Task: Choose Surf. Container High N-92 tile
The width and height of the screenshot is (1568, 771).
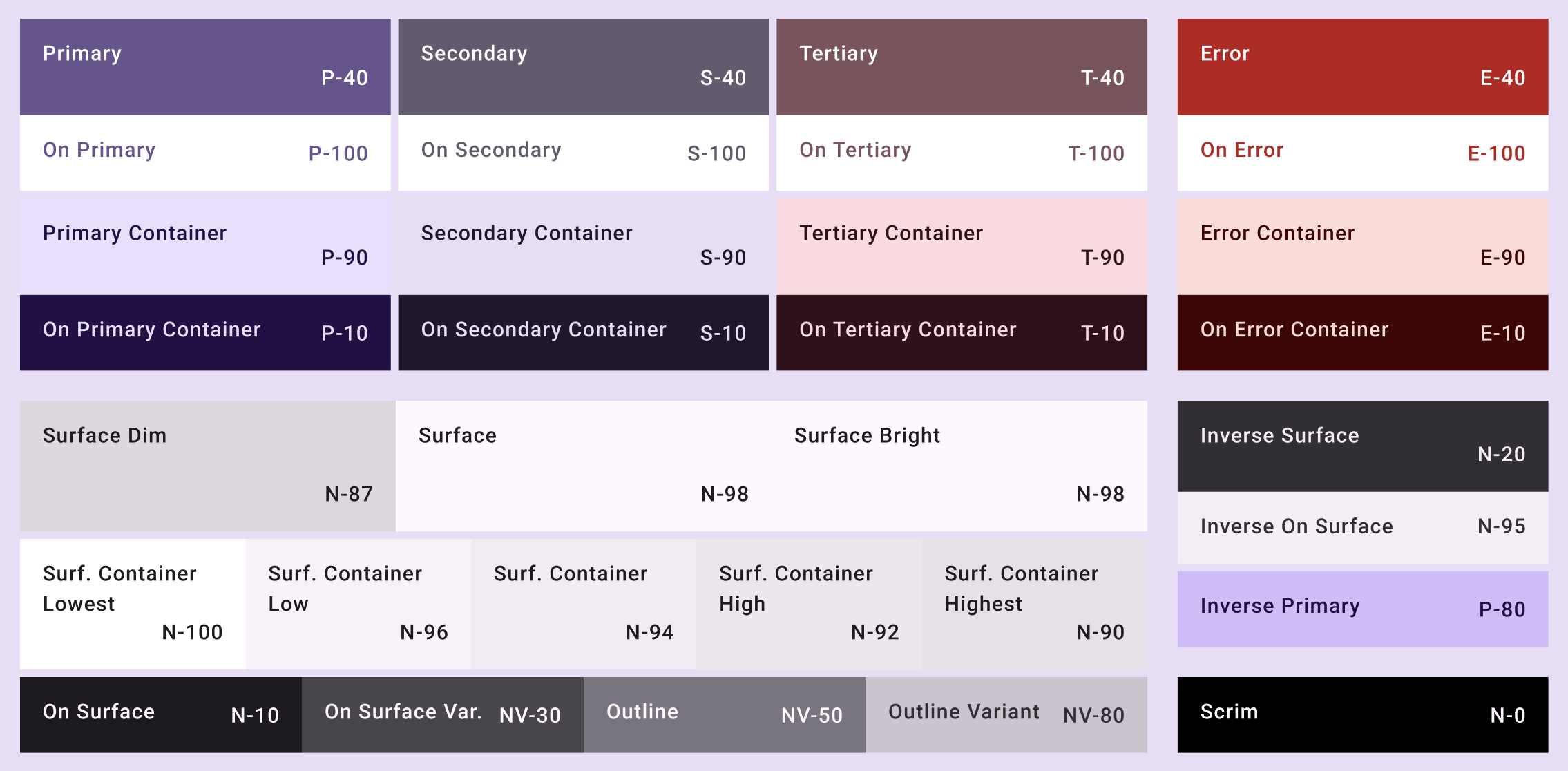Action: click(808, 603)
